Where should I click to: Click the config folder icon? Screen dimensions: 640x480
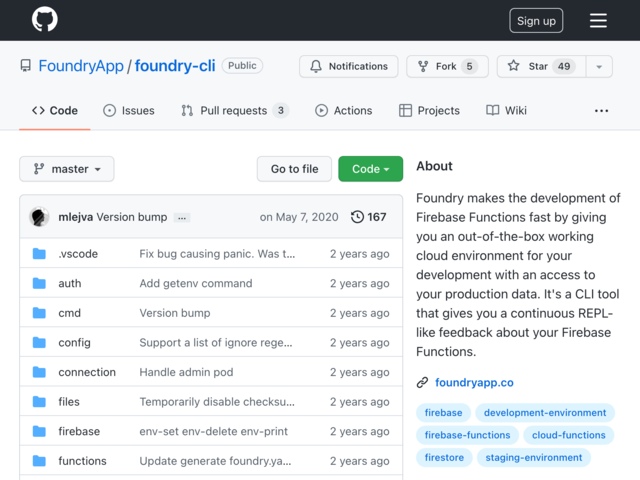(39, 342)
